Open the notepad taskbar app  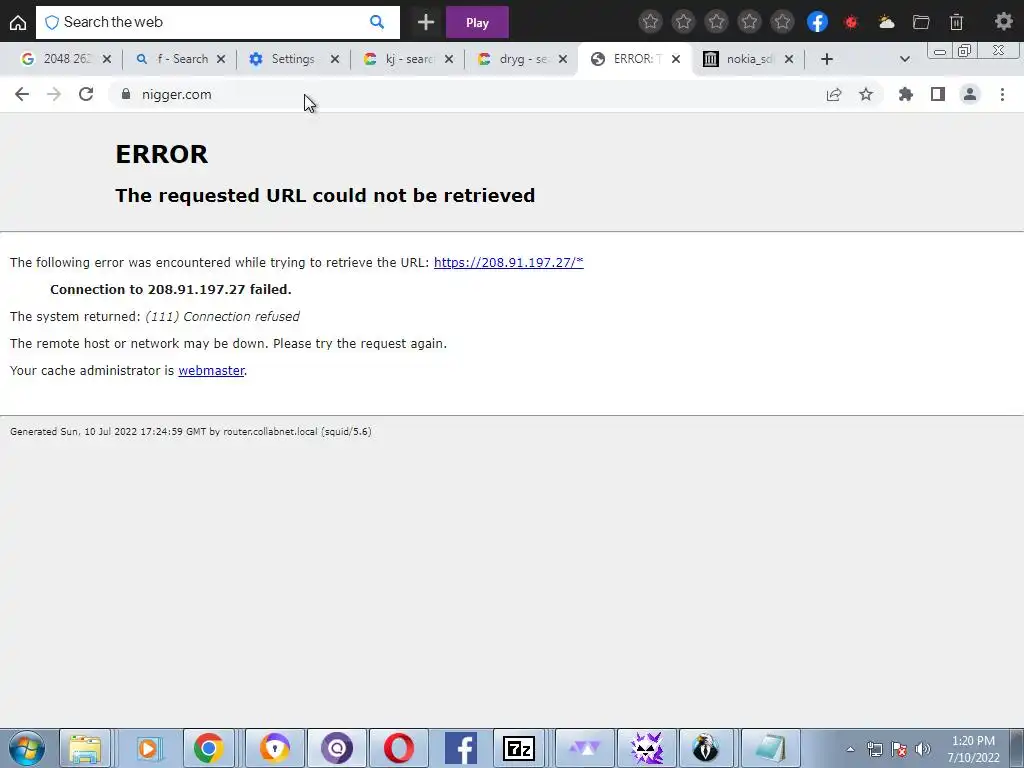pyautogui.click(x=771, y=748)
